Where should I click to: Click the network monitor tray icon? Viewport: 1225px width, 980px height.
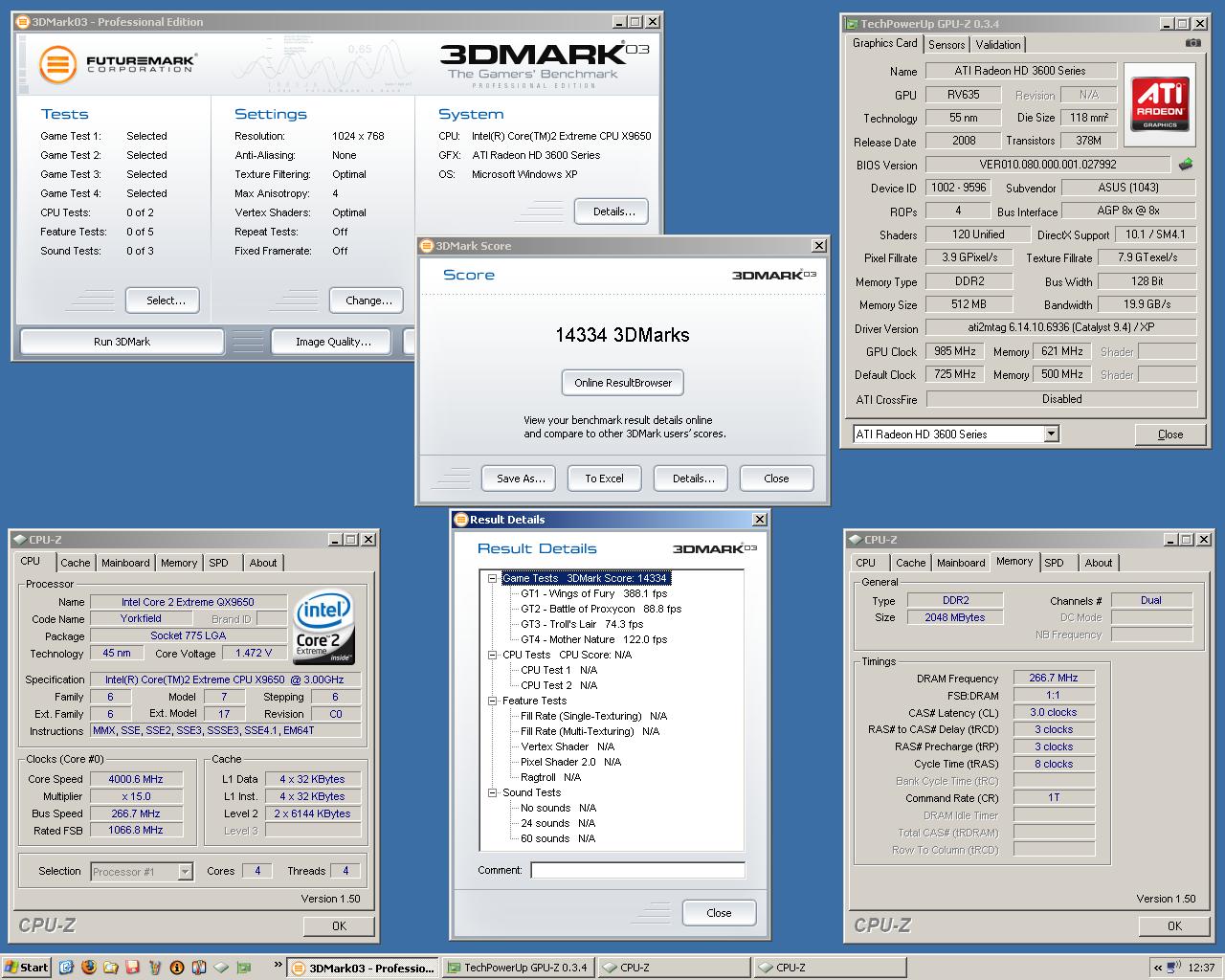point(1175,968)
